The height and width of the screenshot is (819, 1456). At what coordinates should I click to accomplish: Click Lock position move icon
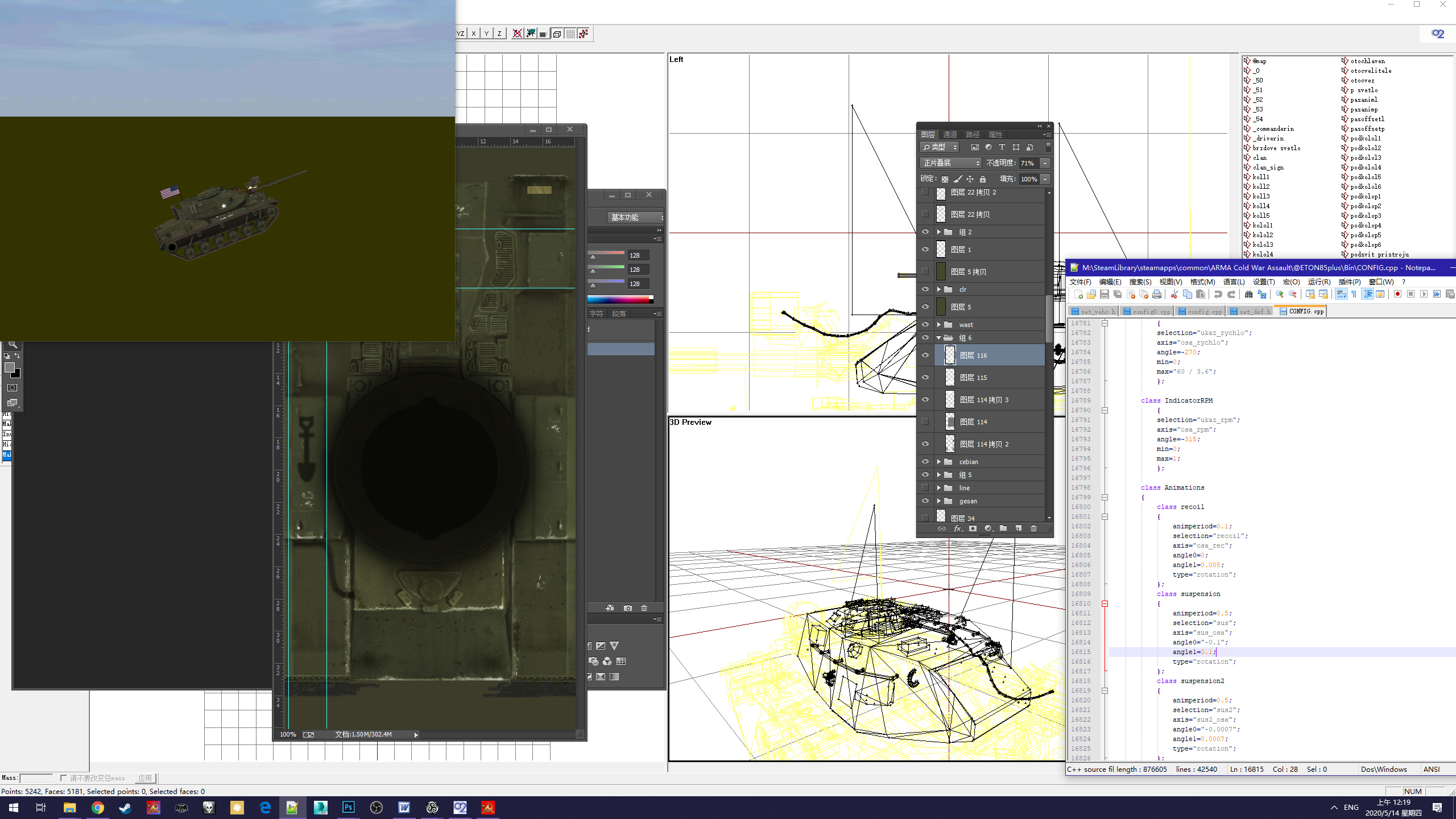970,179
